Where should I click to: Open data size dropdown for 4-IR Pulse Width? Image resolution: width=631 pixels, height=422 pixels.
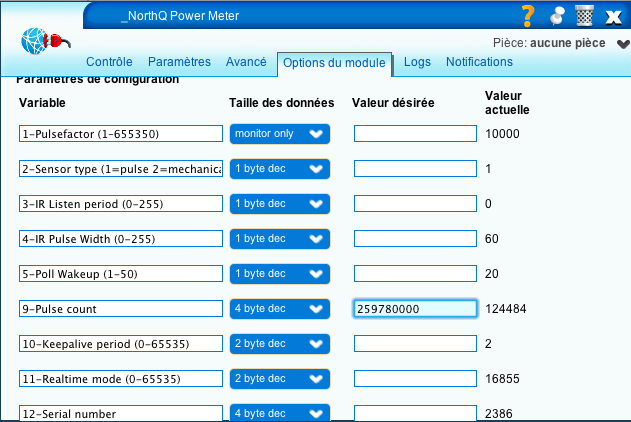pyautogui.click(x=280, y=239)
